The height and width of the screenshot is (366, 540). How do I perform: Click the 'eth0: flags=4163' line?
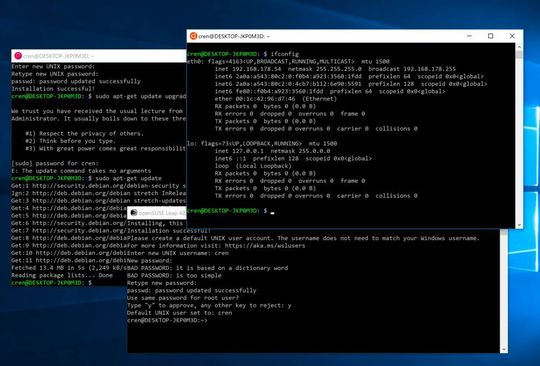pyautogui.click(x=288, y=62)
